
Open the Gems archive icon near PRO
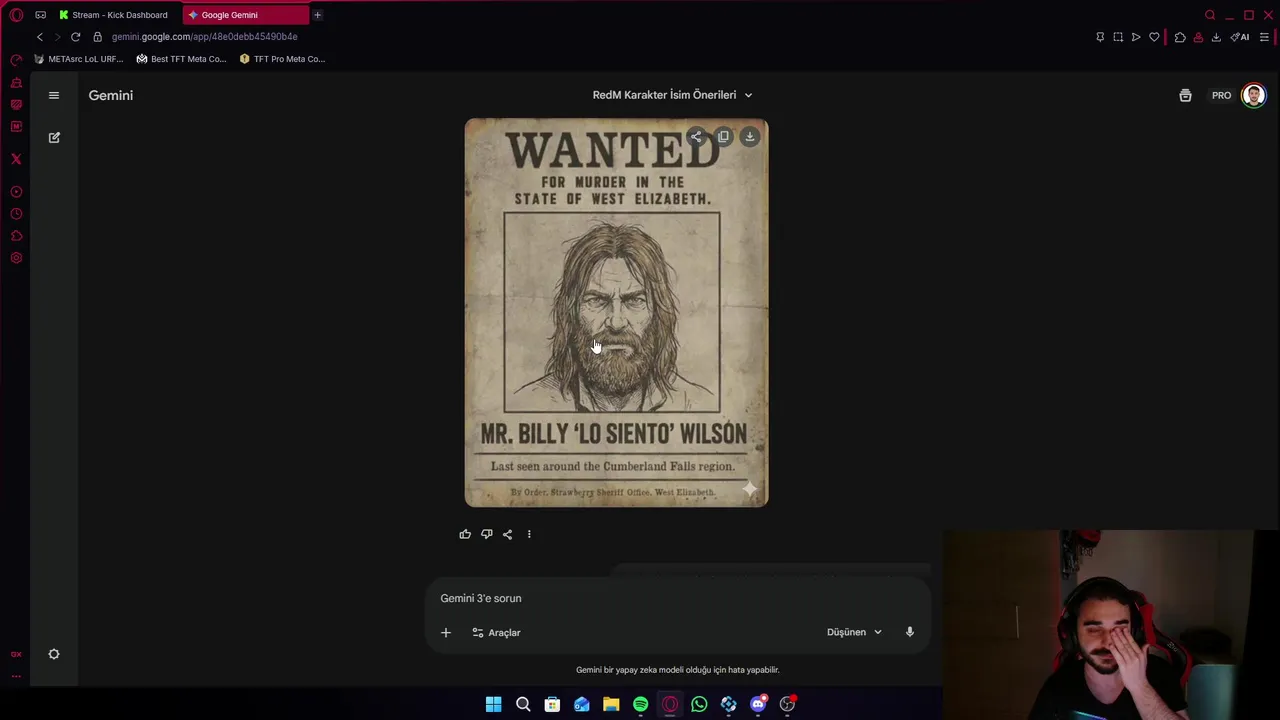point(1185,95)
